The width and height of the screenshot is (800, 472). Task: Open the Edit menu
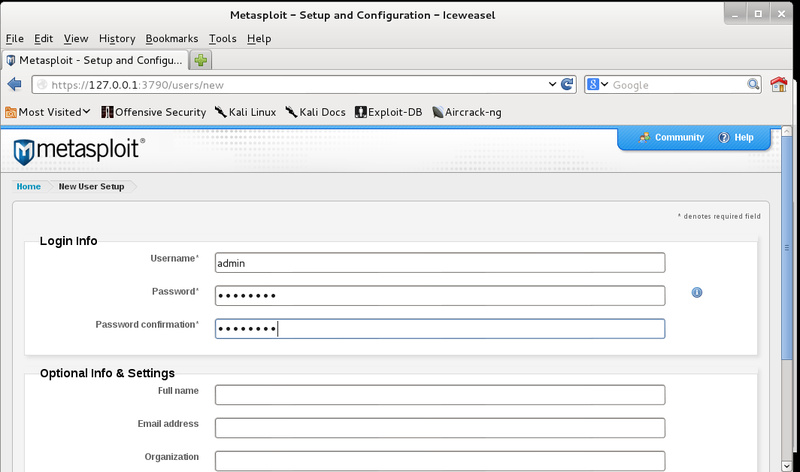[x=43, y=39]
